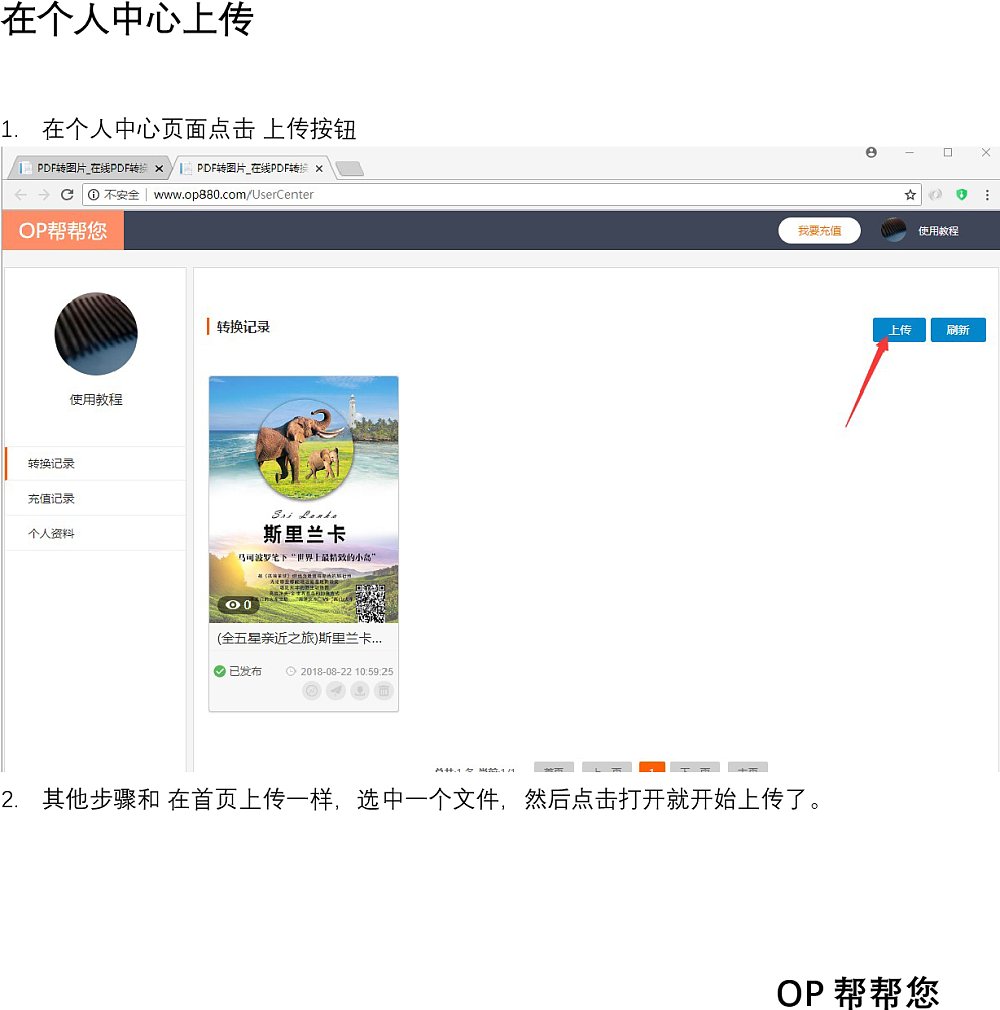Screen dimensions: 1000x1010
Task: Close the inactive first PDF转图片 tab
Action: (x=159, y=169)
